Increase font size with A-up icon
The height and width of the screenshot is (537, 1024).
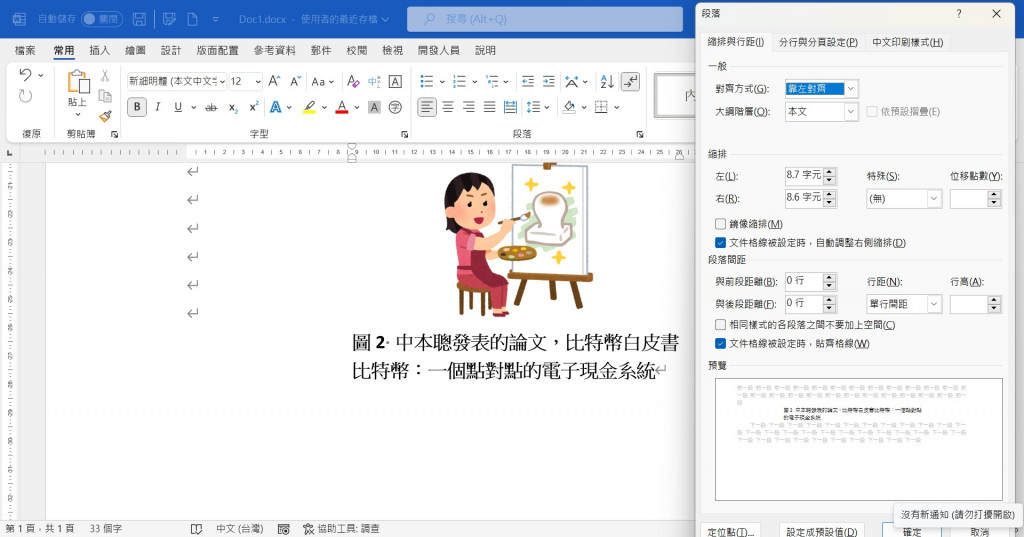coord(274,81)
